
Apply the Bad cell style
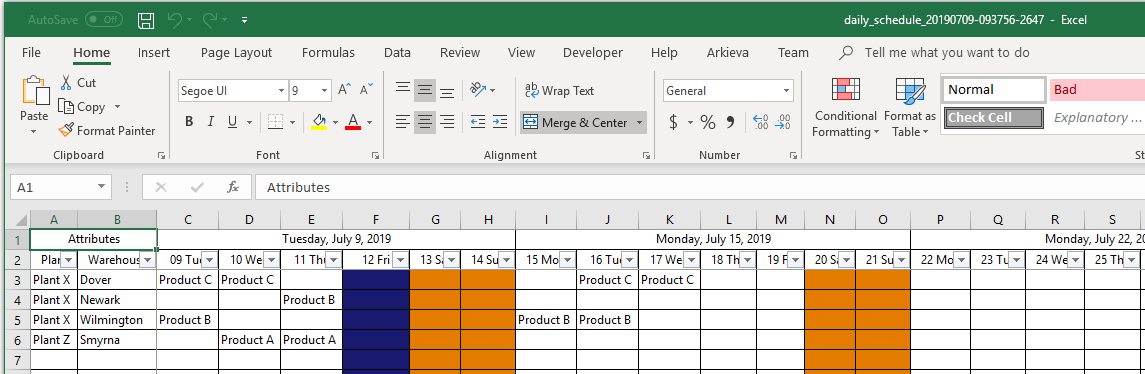click(1097, 90)
